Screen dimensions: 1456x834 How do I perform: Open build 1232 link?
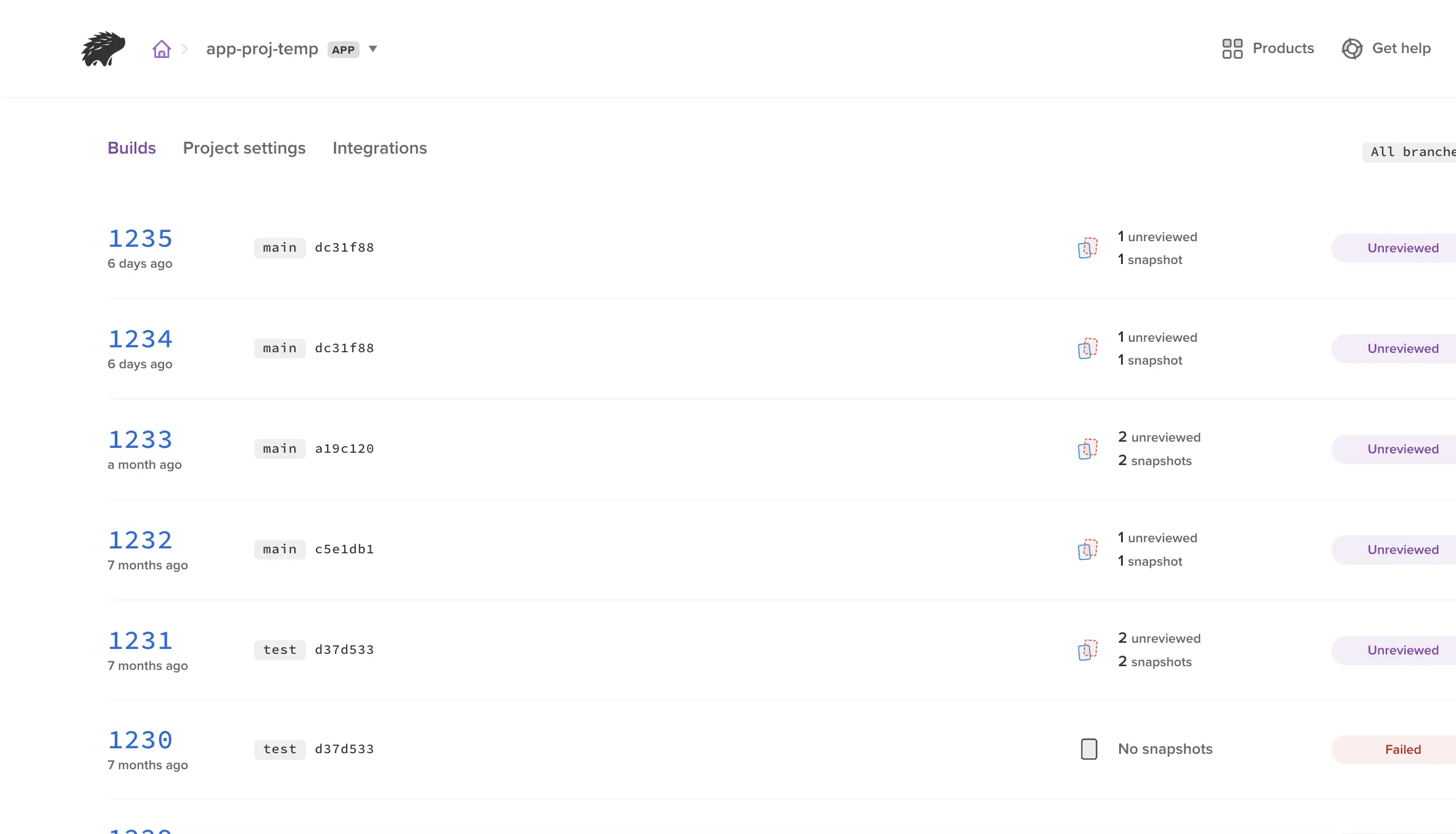140,540
